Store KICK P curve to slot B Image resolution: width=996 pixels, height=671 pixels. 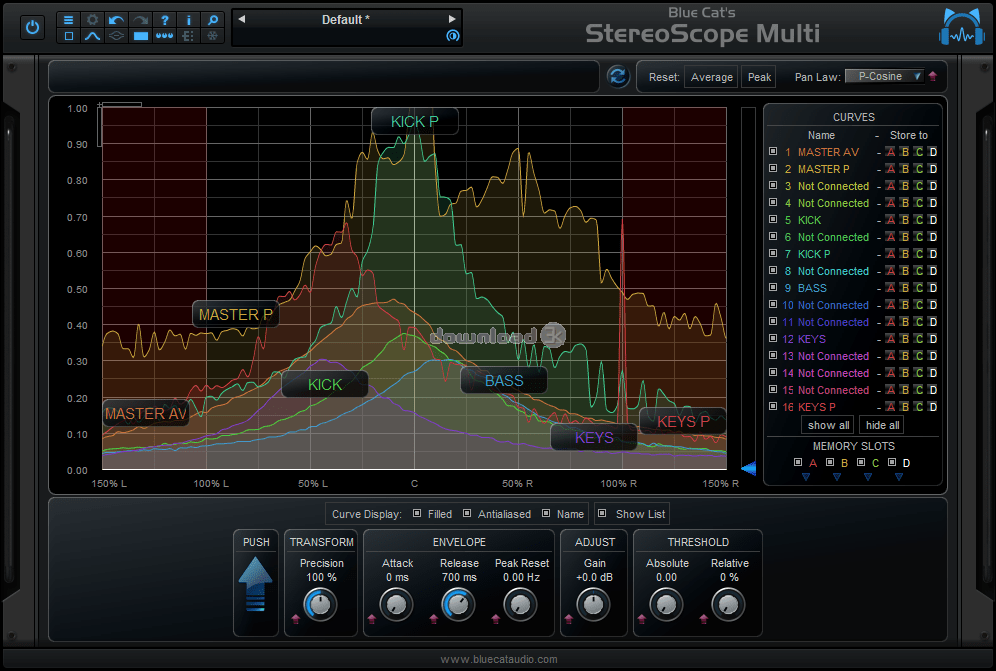pyautogui.click(x=905, y=254)
